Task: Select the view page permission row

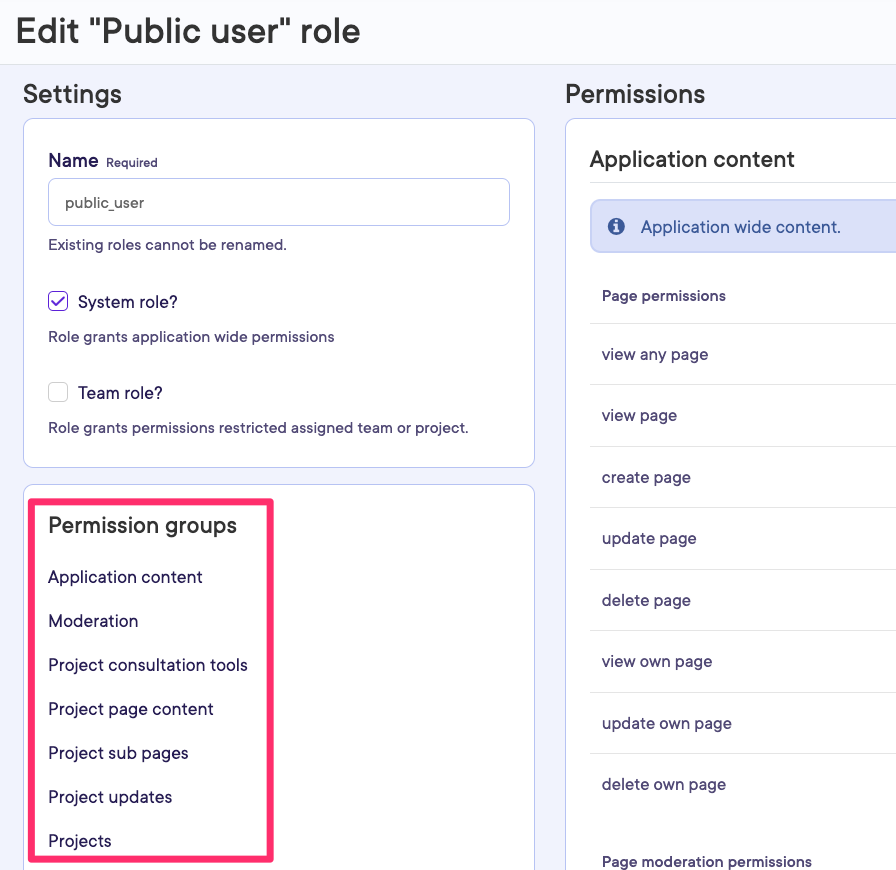Action: (x=639, y=416)
